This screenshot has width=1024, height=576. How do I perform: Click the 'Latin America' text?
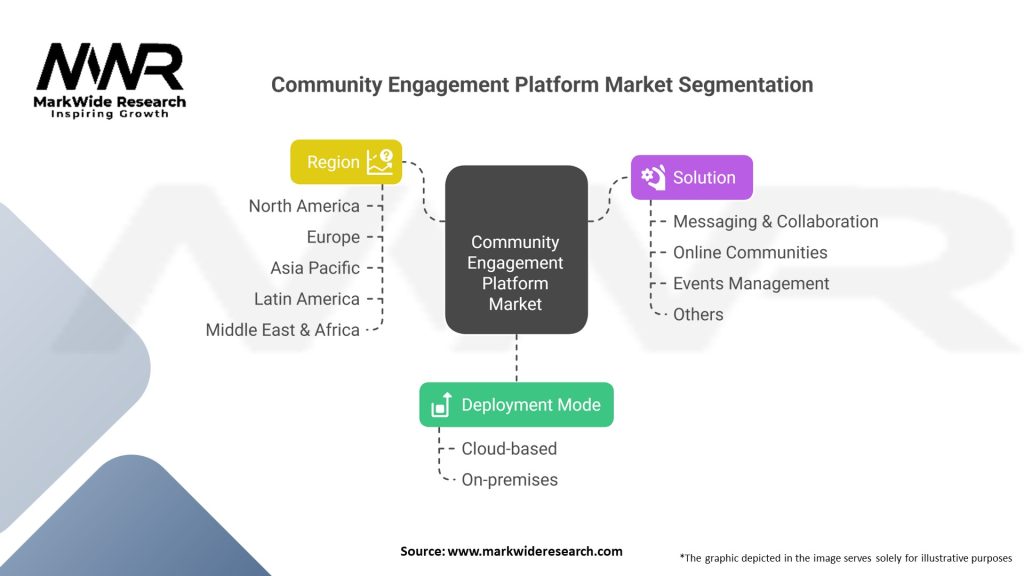(307, 299)
